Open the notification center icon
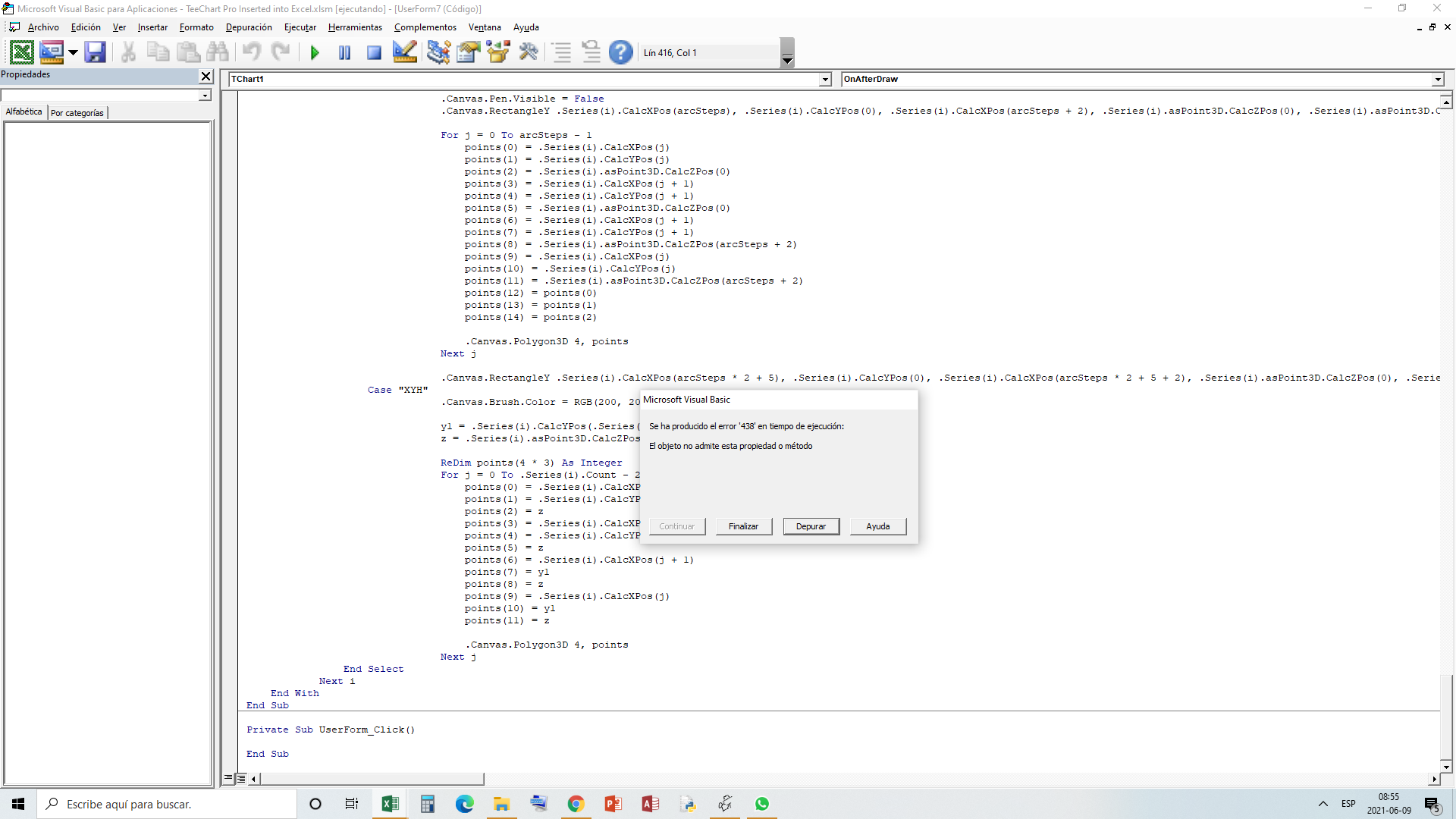The width and height of the screenshot is (1456, 819). coord(1432,805)
